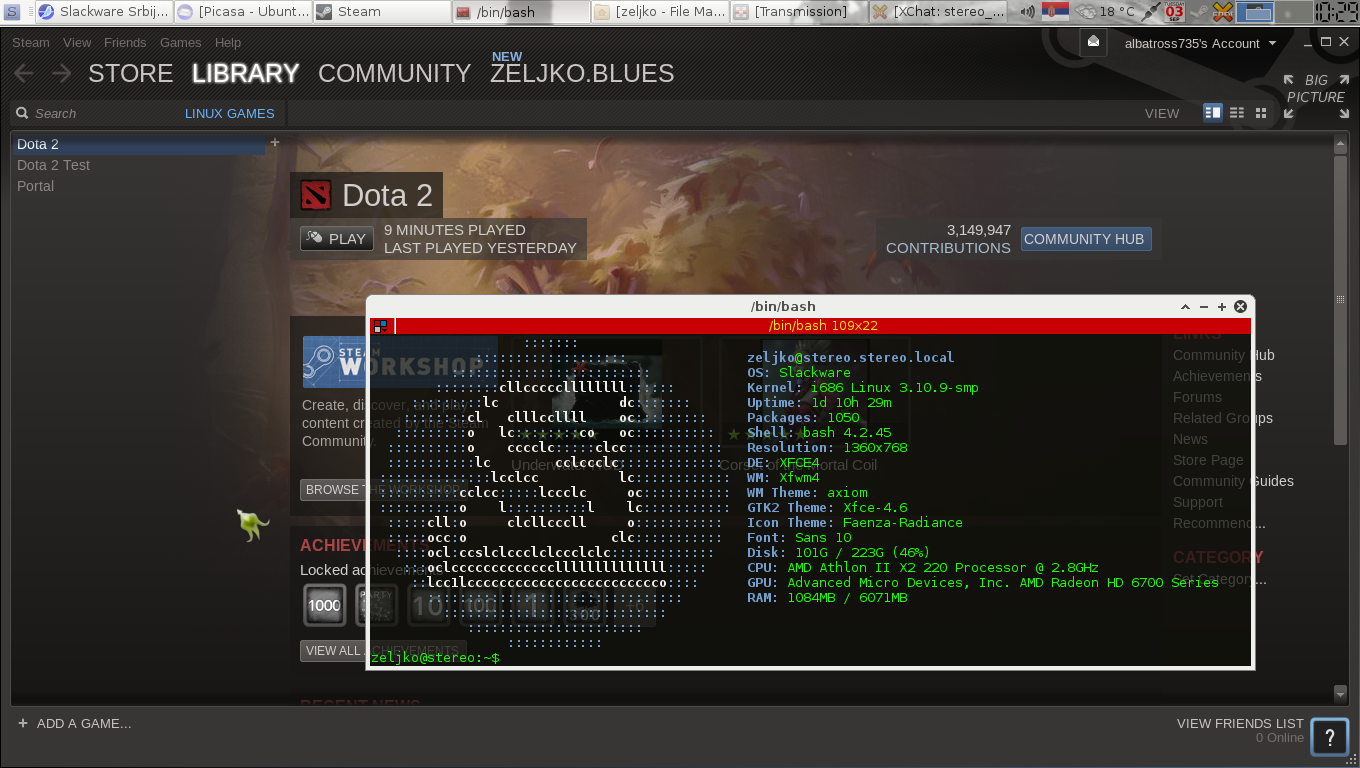Click in the library Search field
The height and width of the screenshot is (768, 1360).
pos(100,113)
